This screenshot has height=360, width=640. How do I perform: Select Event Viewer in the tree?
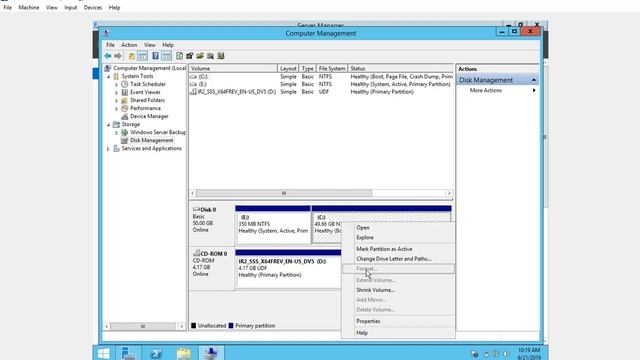(x=145, y=92)
